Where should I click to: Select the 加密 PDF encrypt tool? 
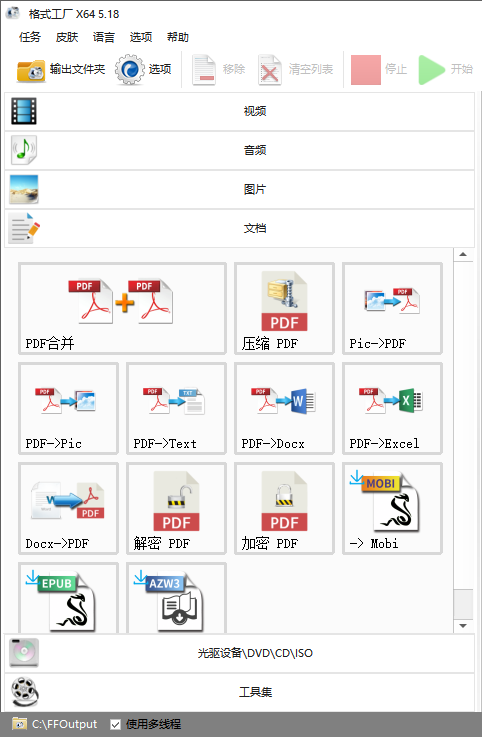pos(284,509)
